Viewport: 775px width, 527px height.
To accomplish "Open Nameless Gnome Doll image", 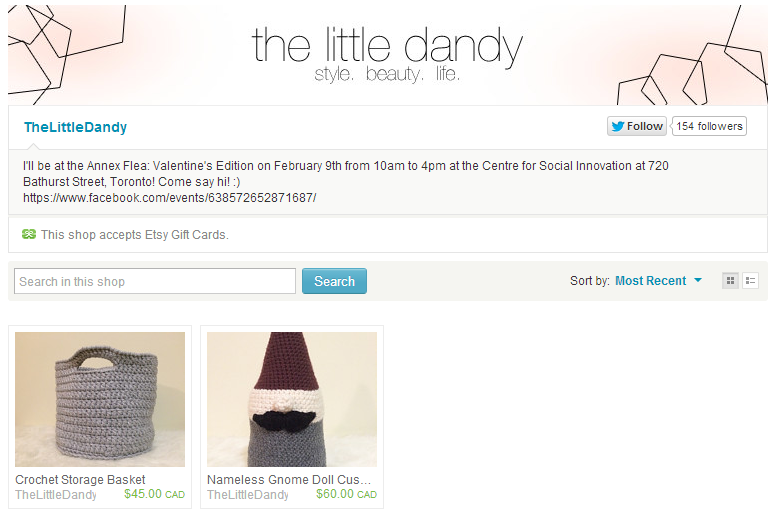I will [292, 399].
